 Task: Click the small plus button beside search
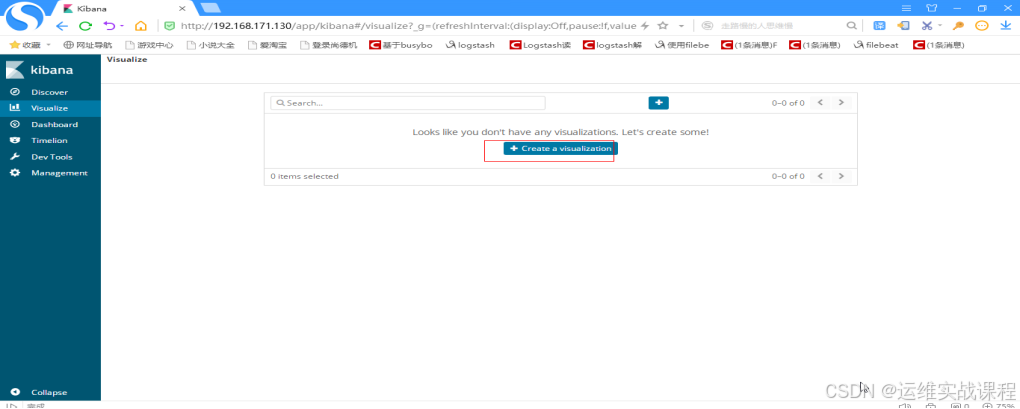(658, 103)
